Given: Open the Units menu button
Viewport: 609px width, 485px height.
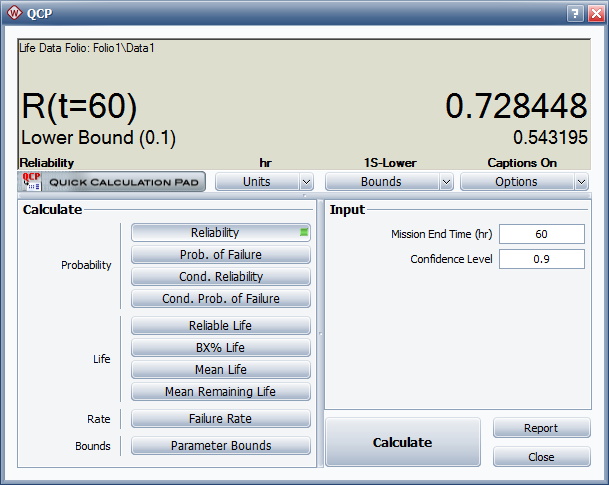Looking at the screenshot, I should click(257, 182).
